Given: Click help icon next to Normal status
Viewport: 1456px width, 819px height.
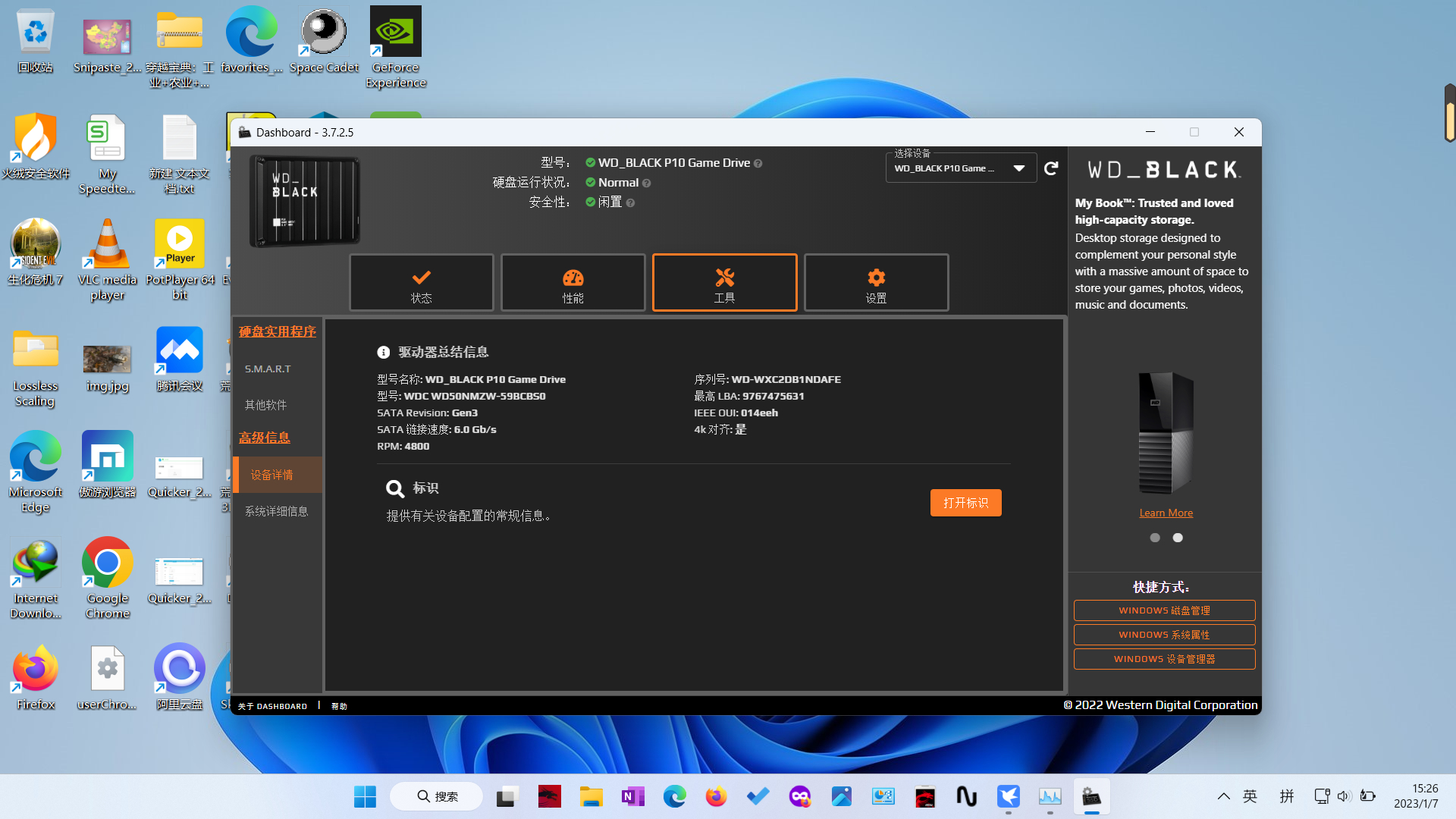Looking at the screenshot, I should pos(646,184).
